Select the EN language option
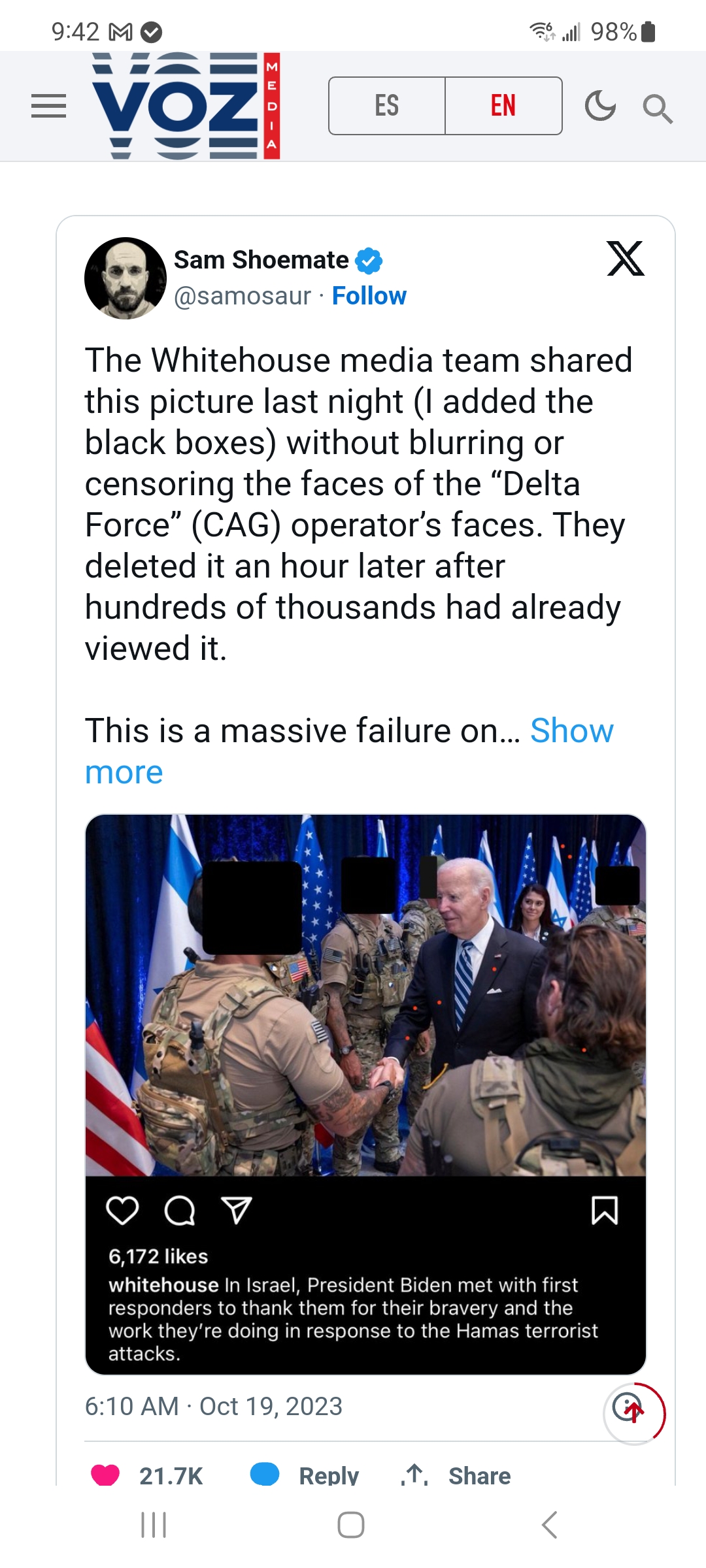 503,106
